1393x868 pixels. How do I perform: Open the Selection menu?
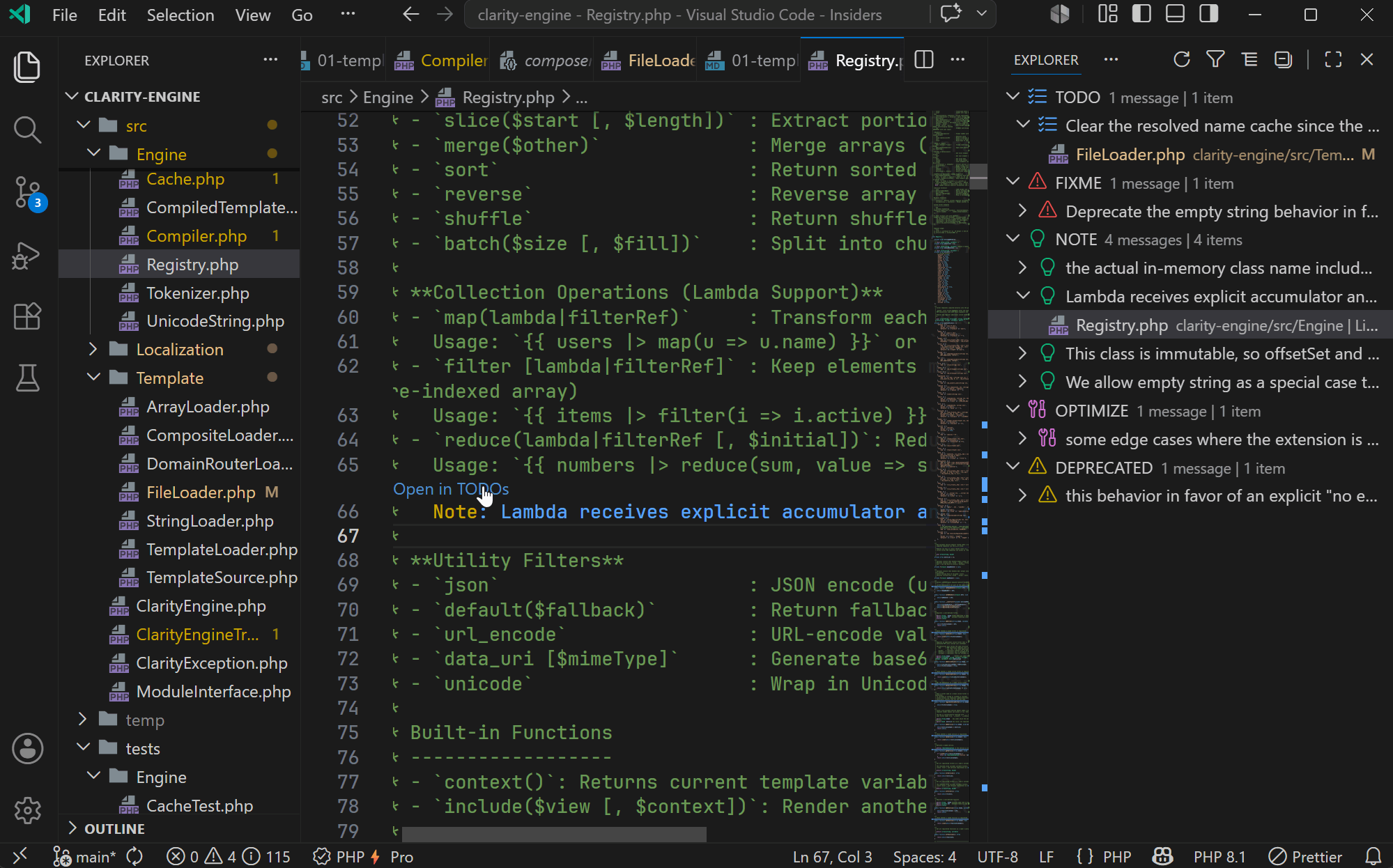(x=180, y=15)
